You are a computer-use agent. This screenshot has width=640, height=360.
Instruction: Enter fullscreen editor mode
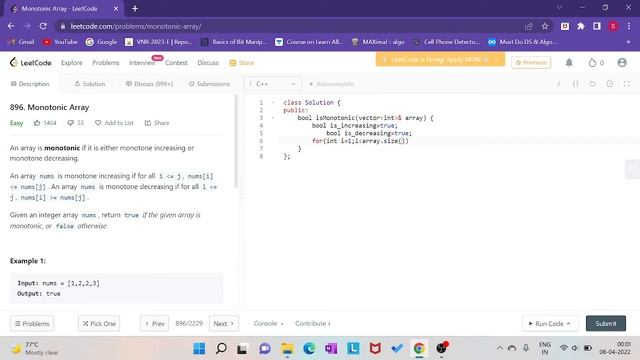pos(627,84)
